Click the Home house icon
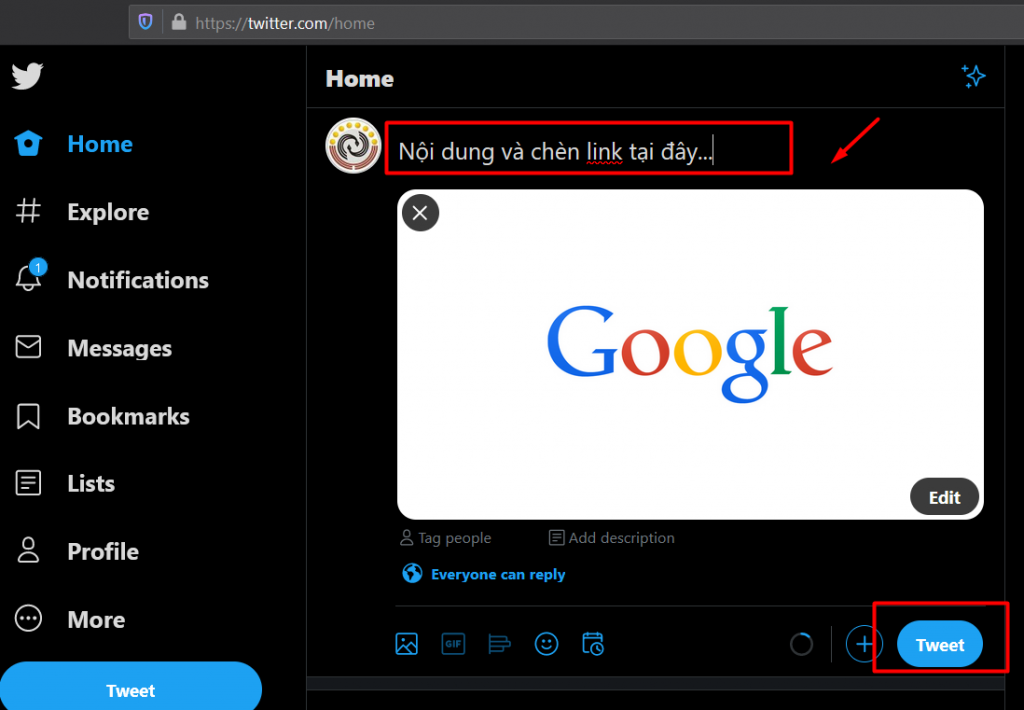The height and width of the screenshot is (710, 1024). (28, 143)
